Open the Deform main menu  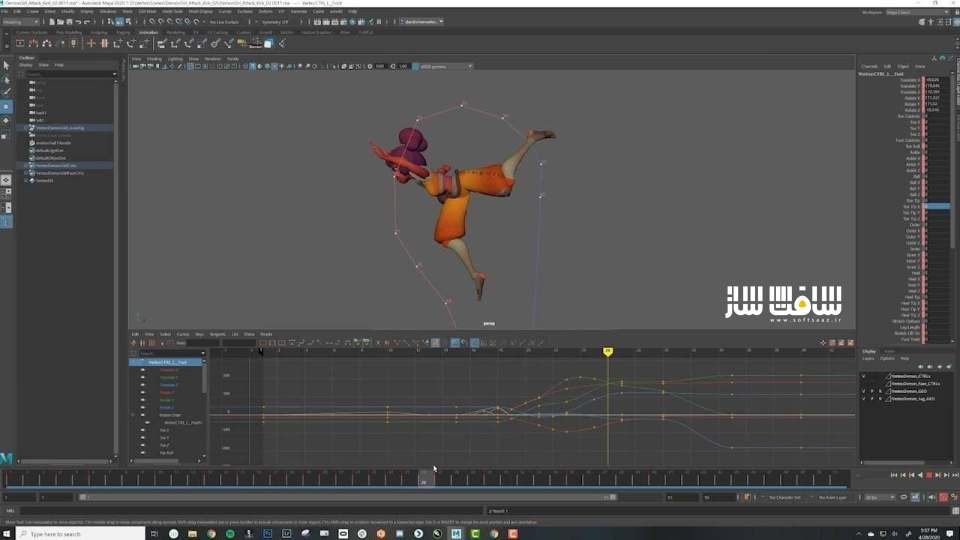tap(266, 11)
